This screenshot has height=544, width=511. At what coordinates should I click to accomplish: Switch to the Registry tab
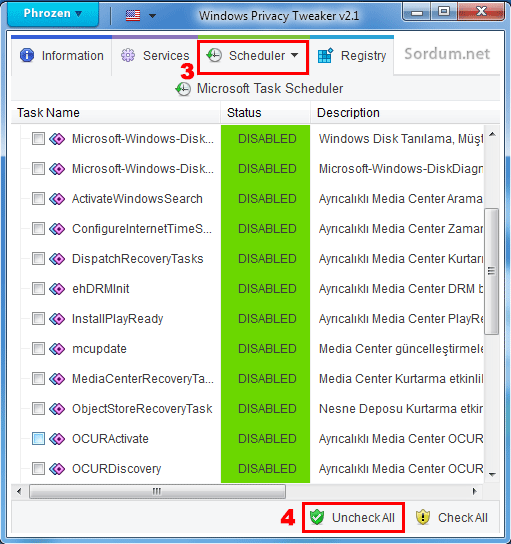[352, 56]
